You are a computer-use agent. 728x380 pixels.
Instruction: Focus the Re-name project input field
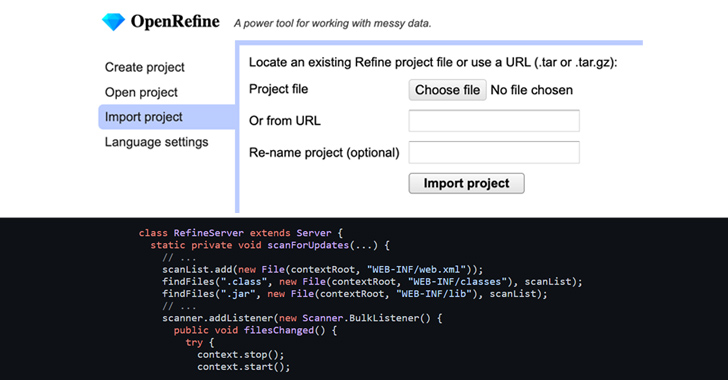(494, 152)
